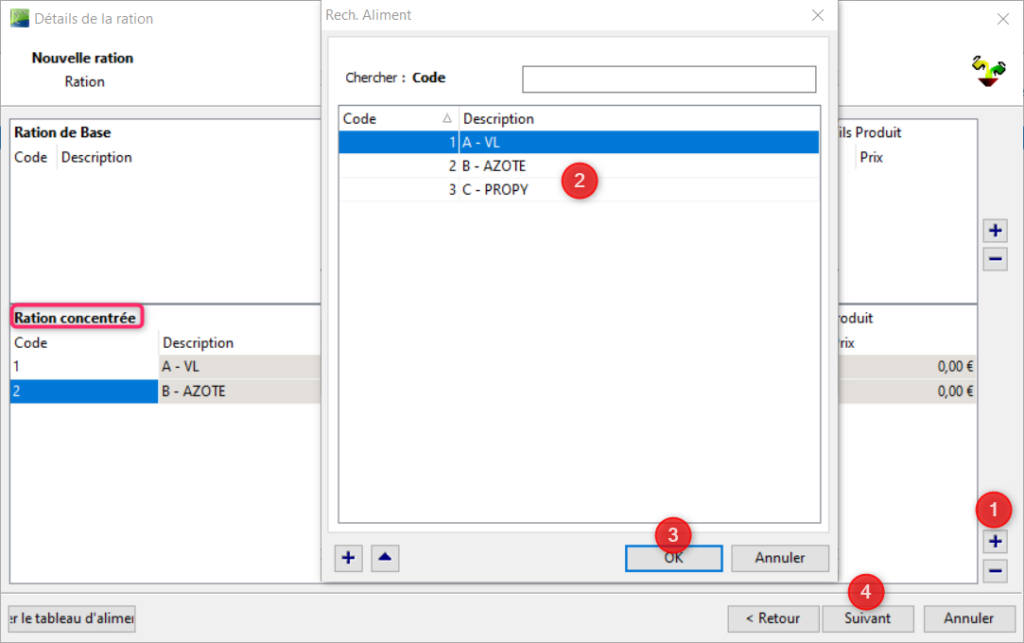Click plus icon in Rech. Aliment dialog

(x=348, y=558)
